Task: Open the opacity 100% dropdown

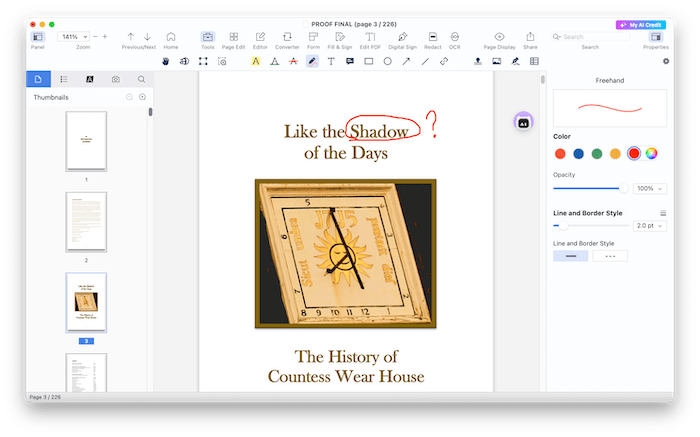Action: pyautogui.click(x=650, y=188)
